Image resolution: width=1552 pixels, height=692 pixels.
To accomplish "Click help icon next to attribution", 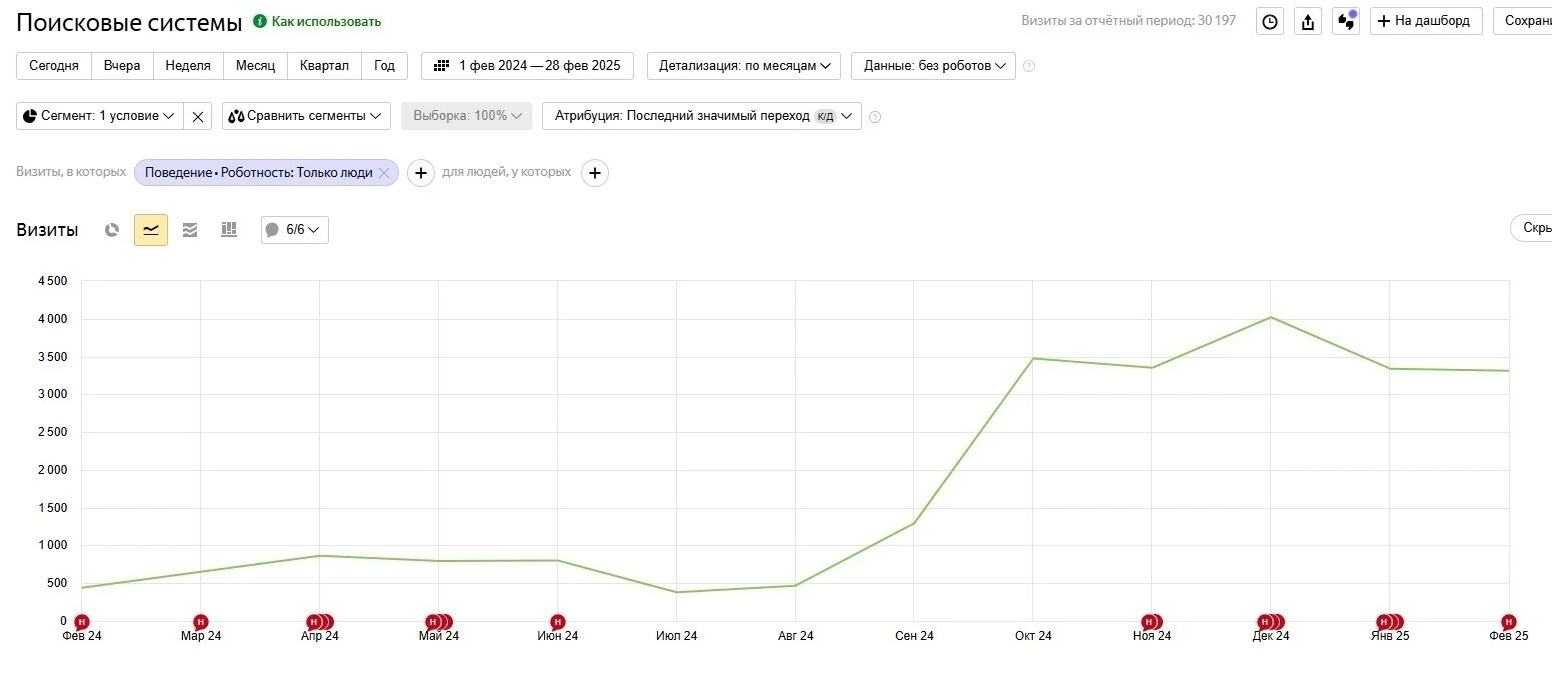I will tap(875, 117).
